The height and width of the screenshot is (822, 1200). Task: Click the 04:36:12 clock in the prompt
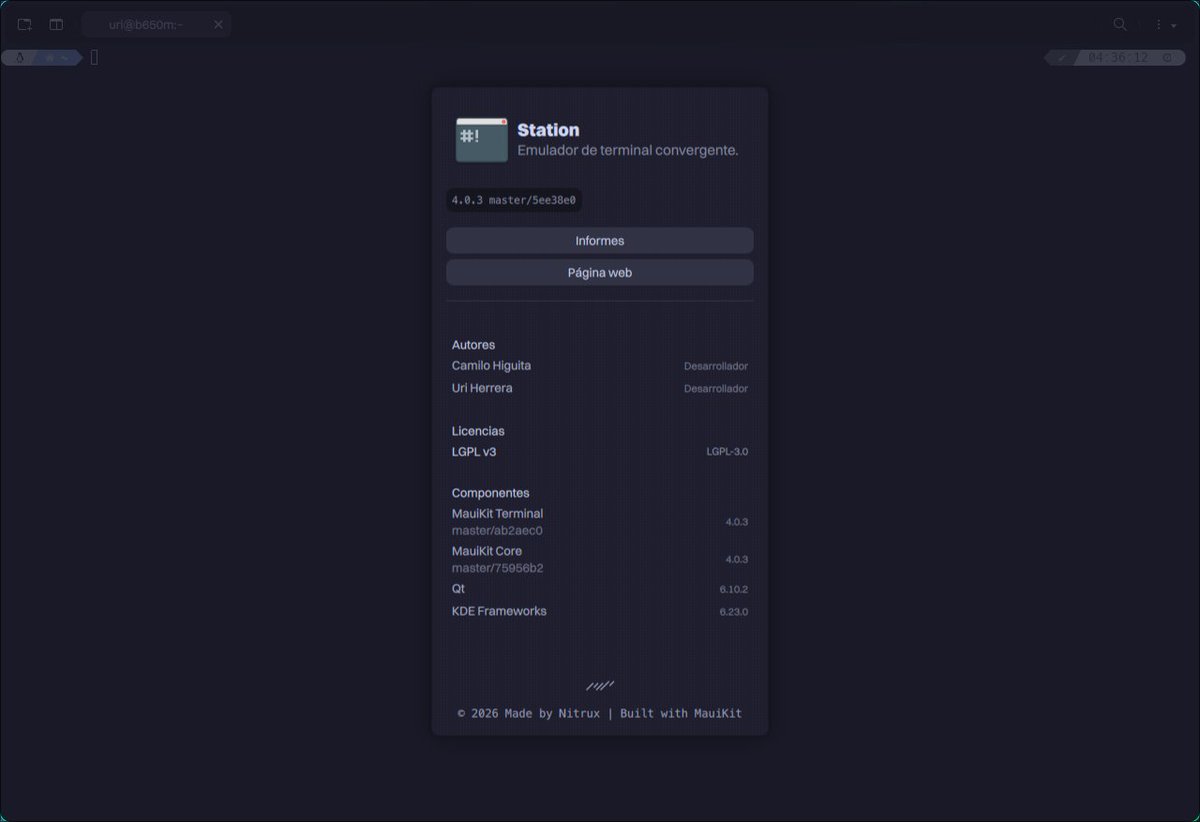pyautogui.click(x=1118, y=58)
